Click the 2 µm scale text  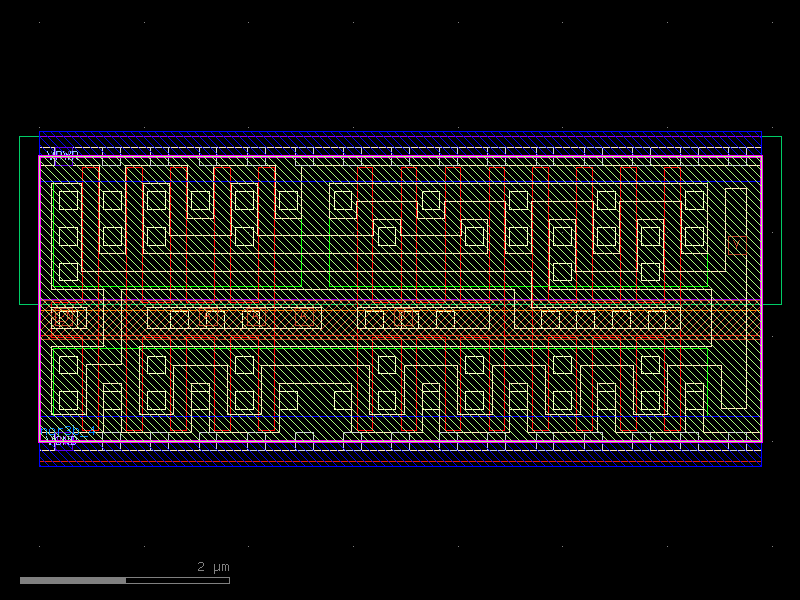click(x=213, y=567)
